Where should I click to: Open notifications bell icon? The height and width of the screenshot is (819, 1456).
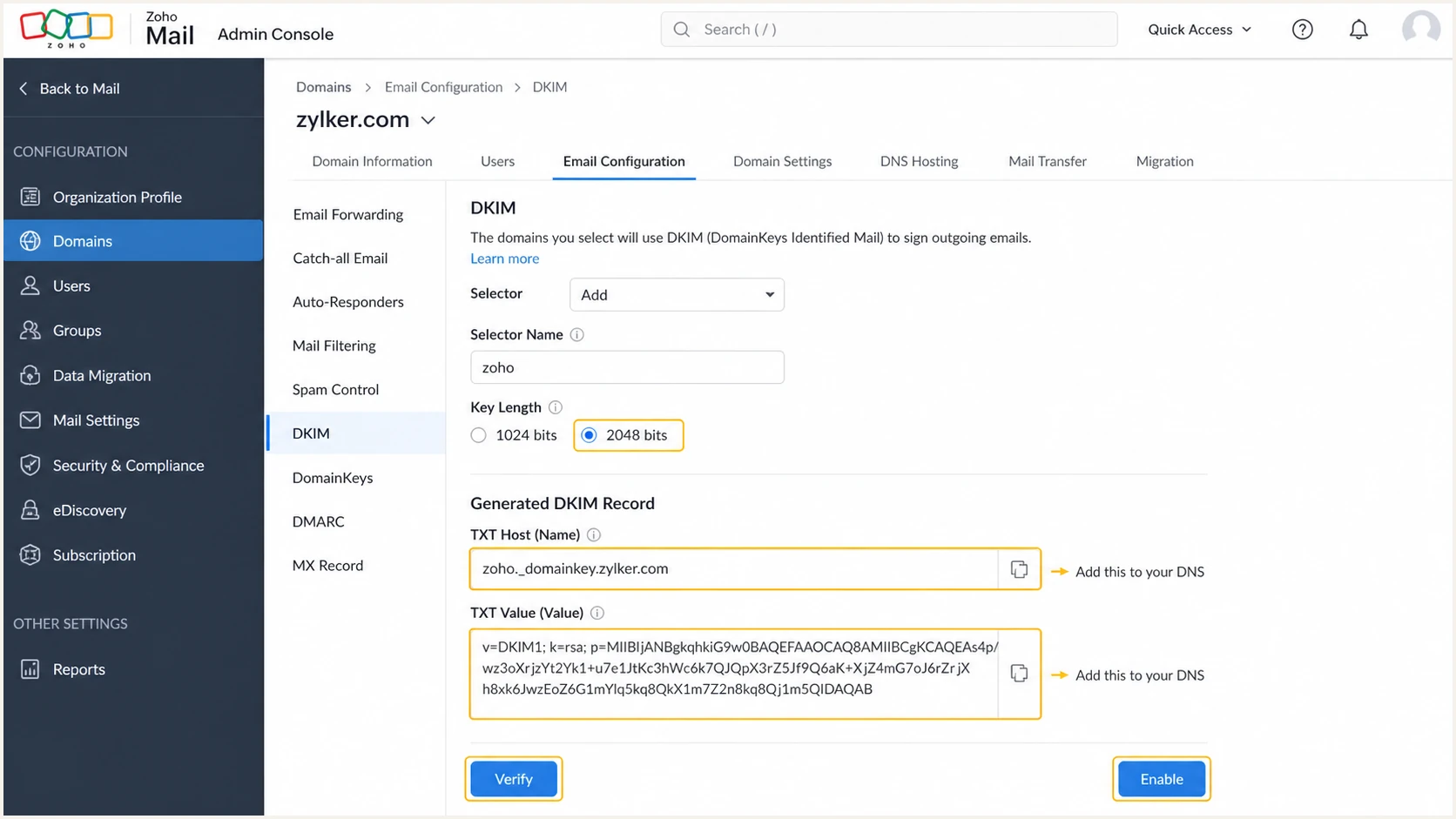[1358, 30]
